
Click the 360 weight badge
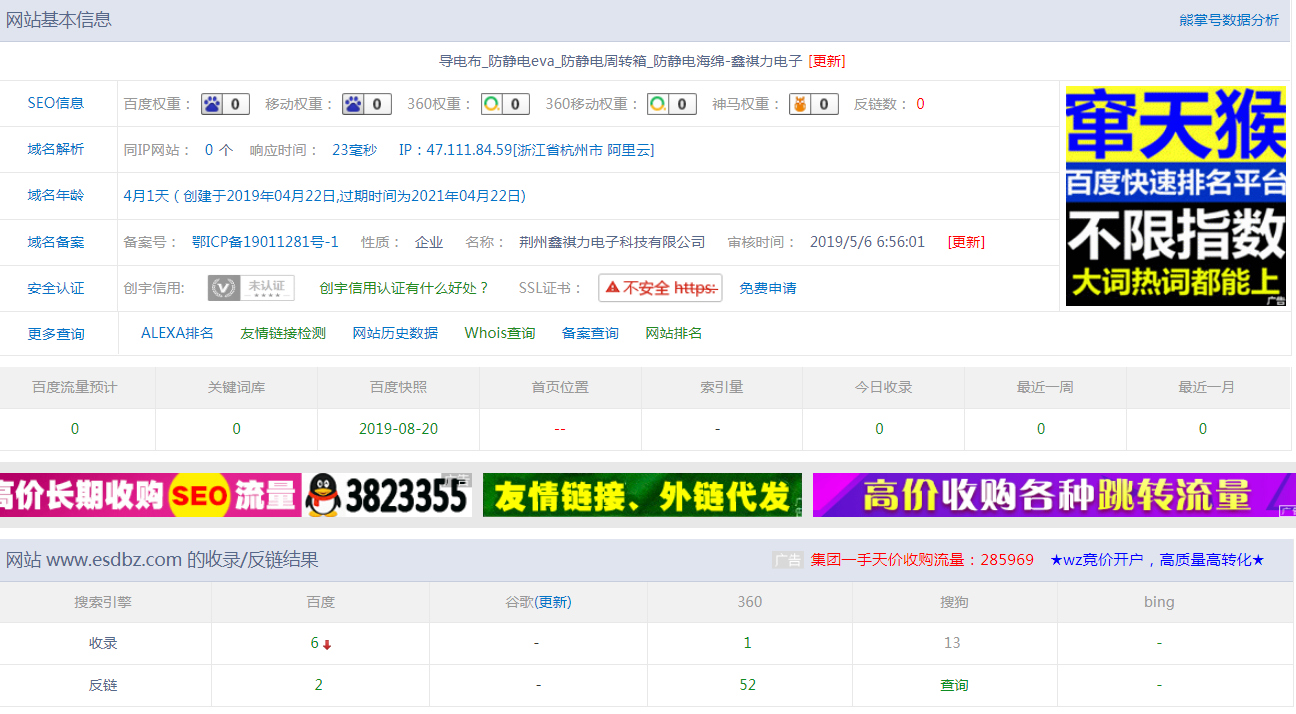(504, 104)
